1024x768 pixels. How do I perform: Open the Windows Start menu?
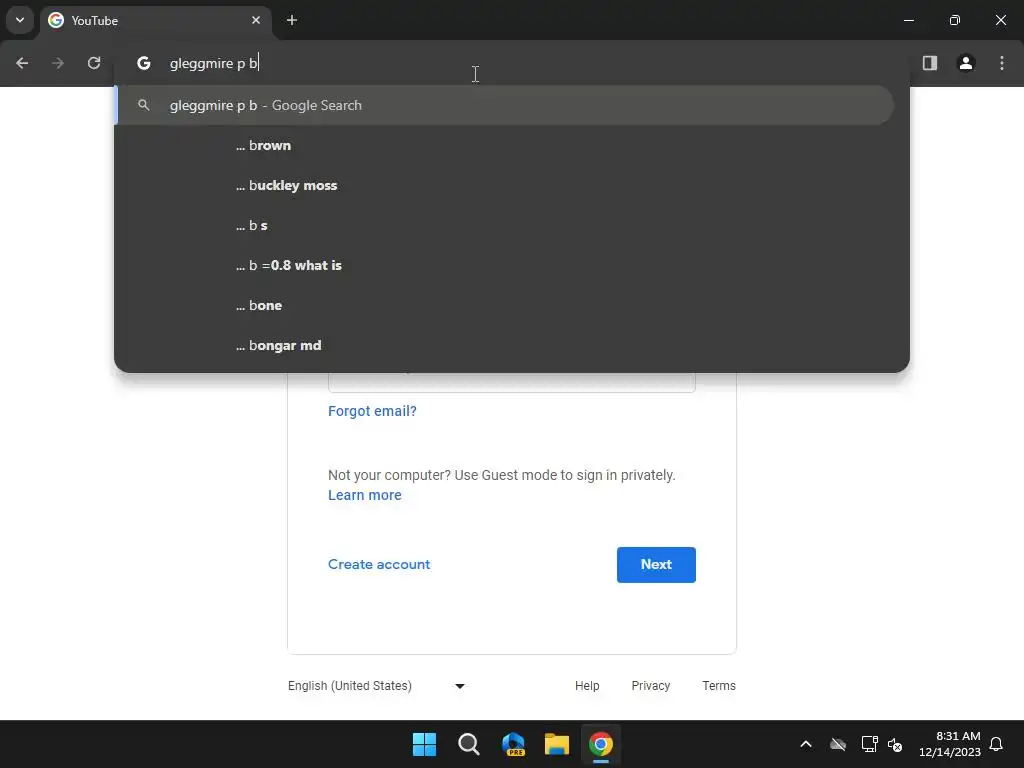[424, 744]
